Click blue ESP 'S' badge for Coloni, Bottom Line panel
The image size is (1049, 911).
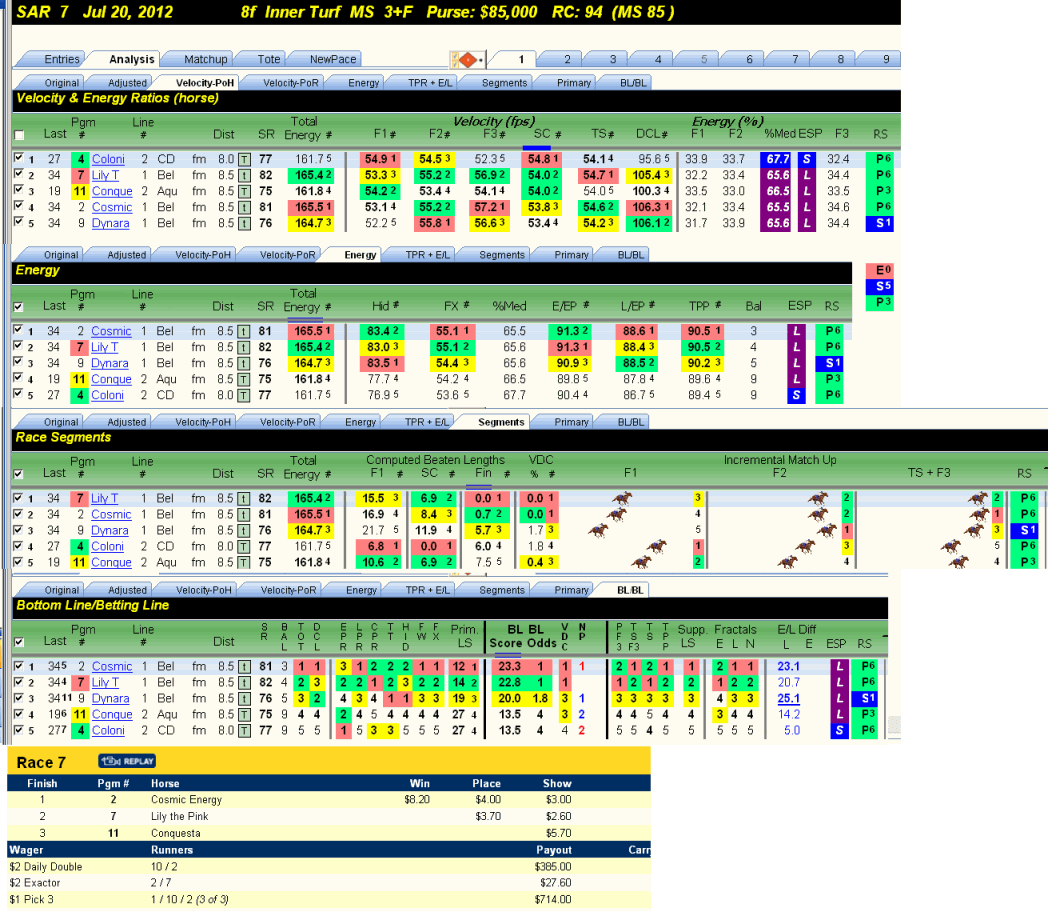(x=840, y=730)
